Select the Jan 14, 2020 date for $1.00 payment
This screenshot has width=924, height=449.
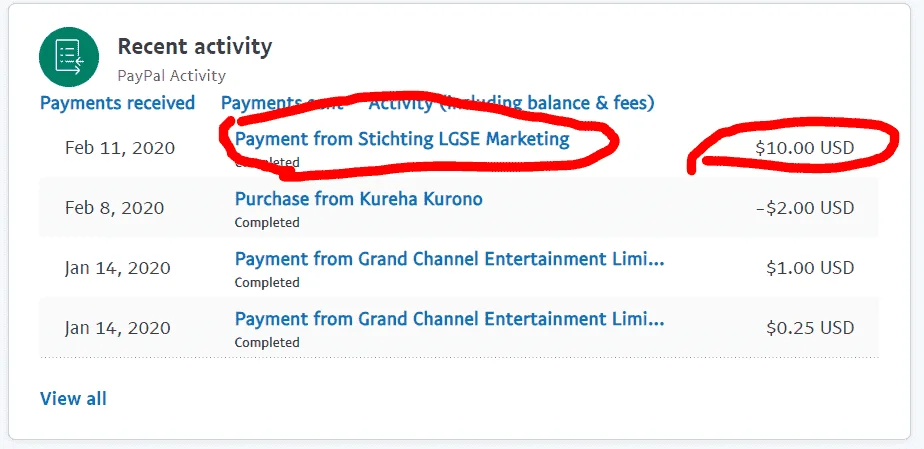(117, 268)
